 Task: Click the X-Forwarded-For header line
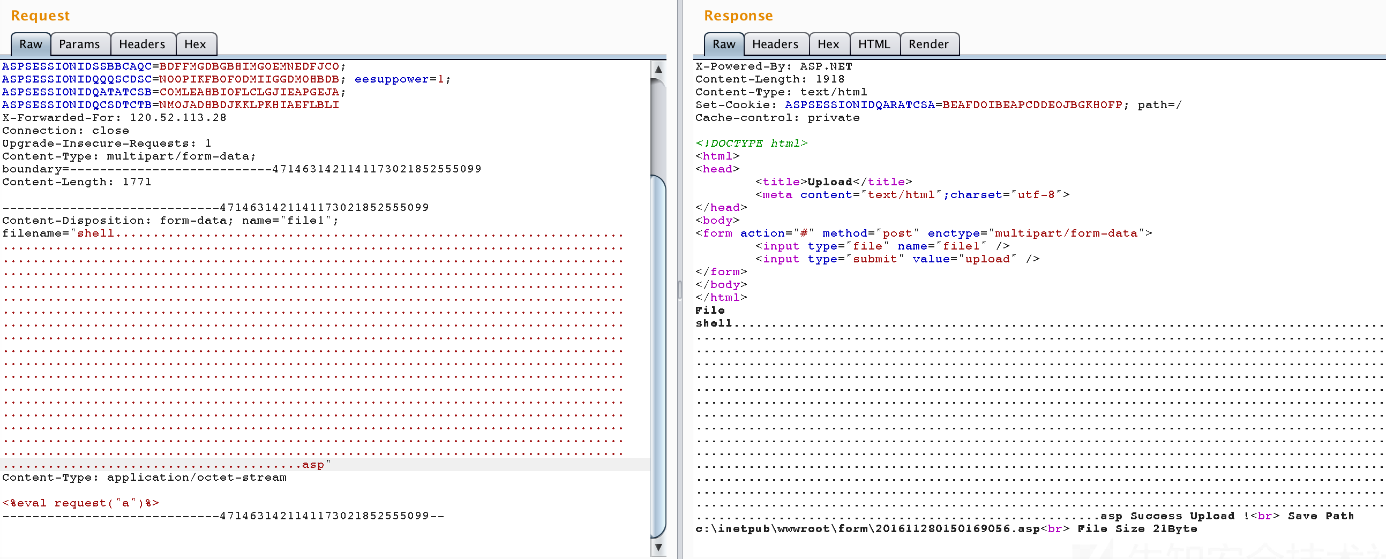click(x=114, y=117)
